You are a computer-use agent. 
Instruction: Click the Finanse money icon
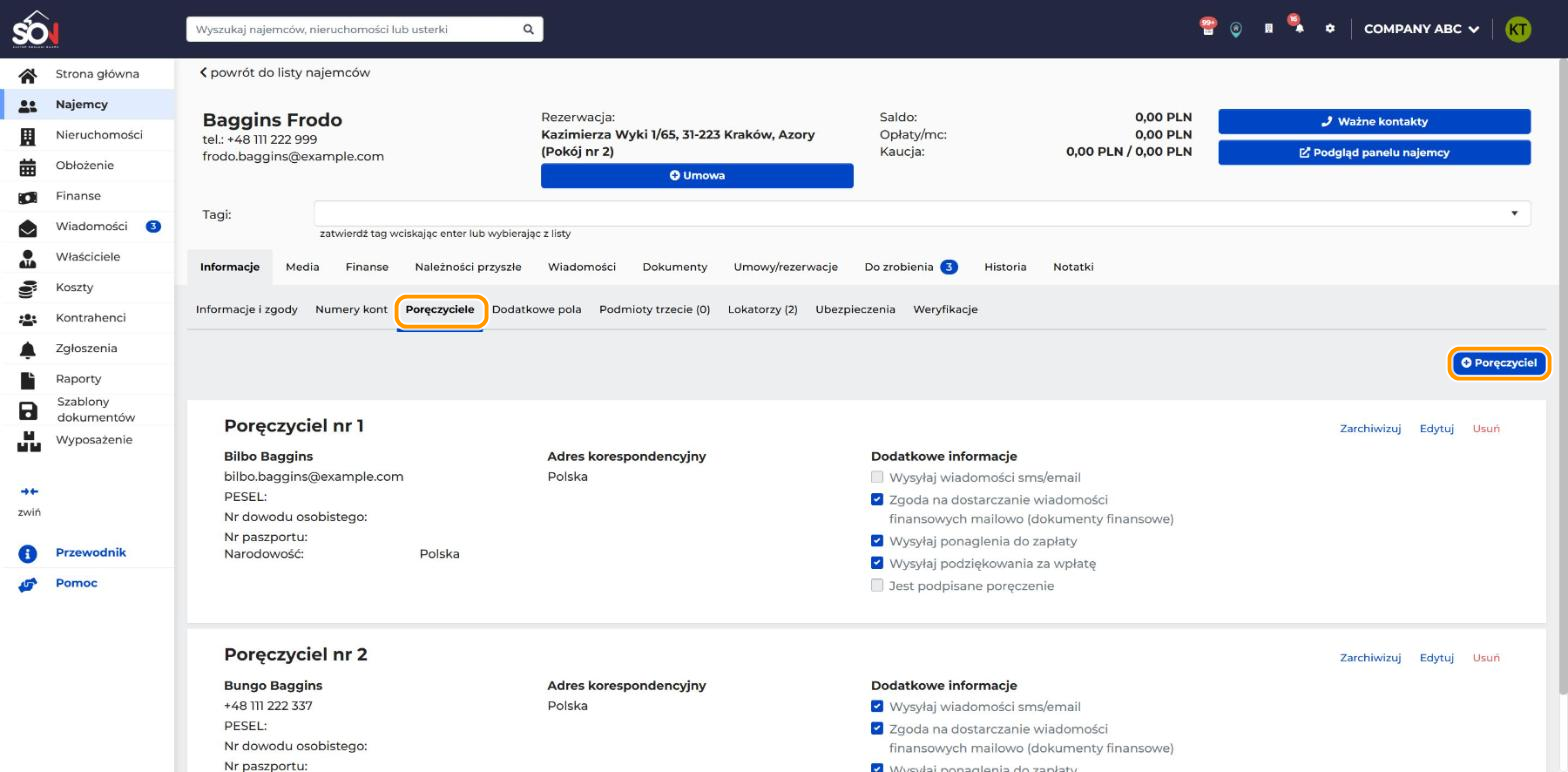pyautogui.click(x=28, y=197)
